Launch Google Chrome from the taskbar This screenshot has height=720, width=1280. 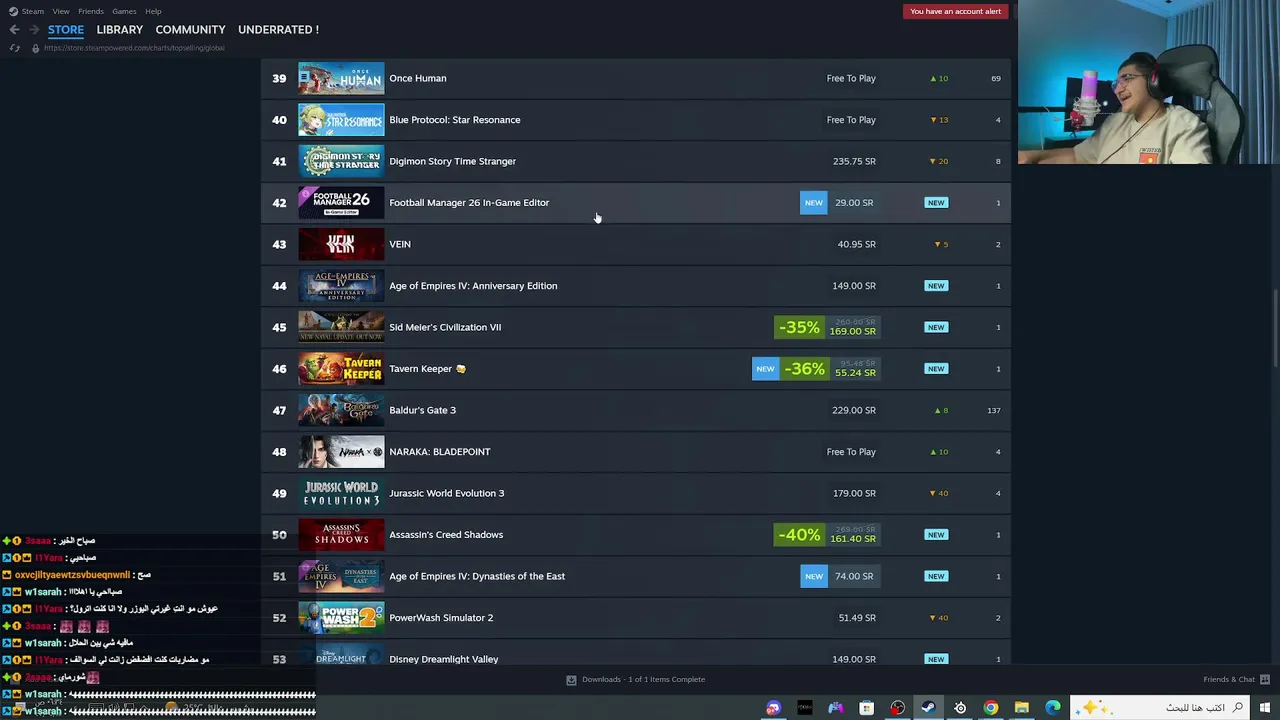pos(990,708)
